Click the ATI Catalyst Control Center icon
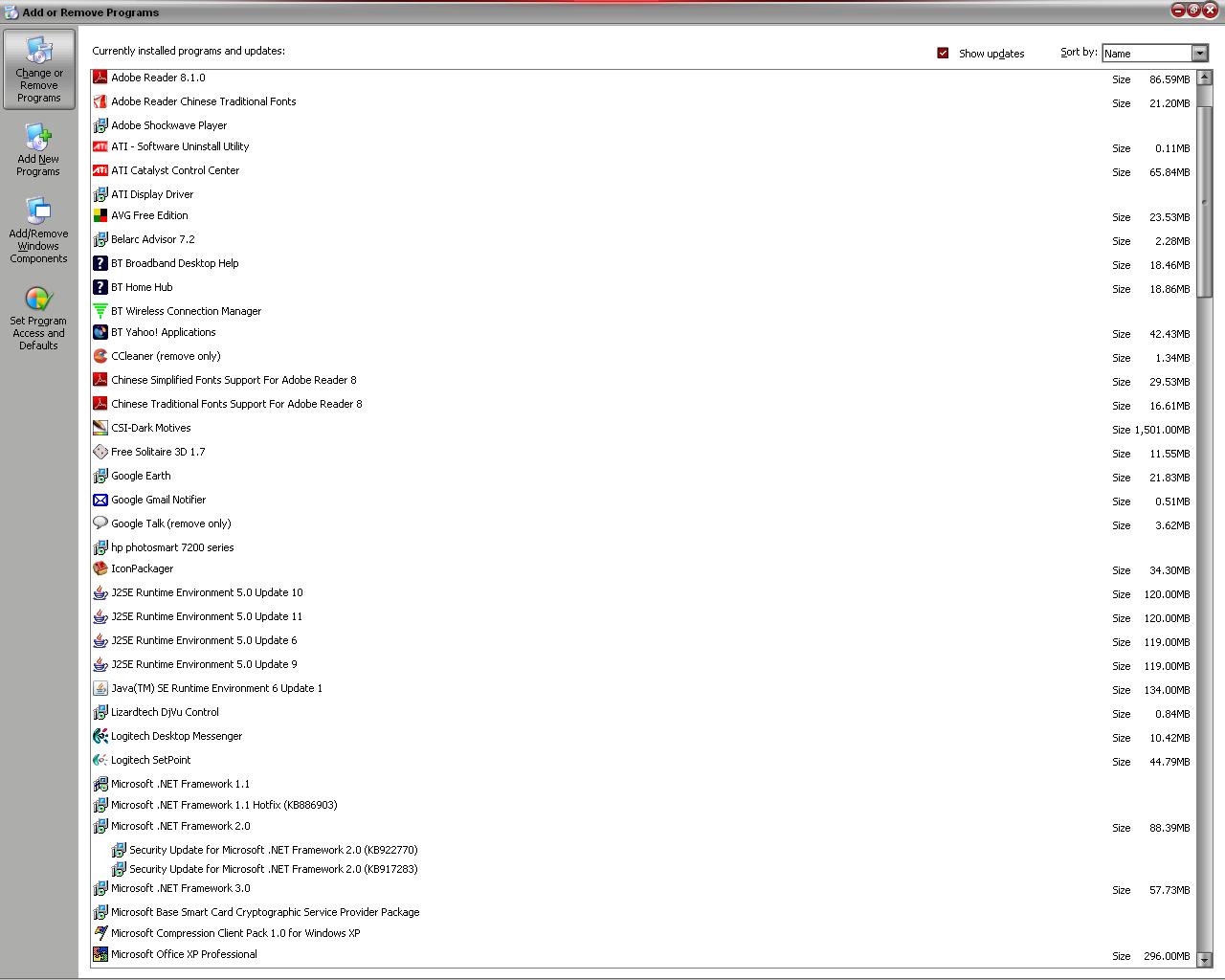 point(100,170)
